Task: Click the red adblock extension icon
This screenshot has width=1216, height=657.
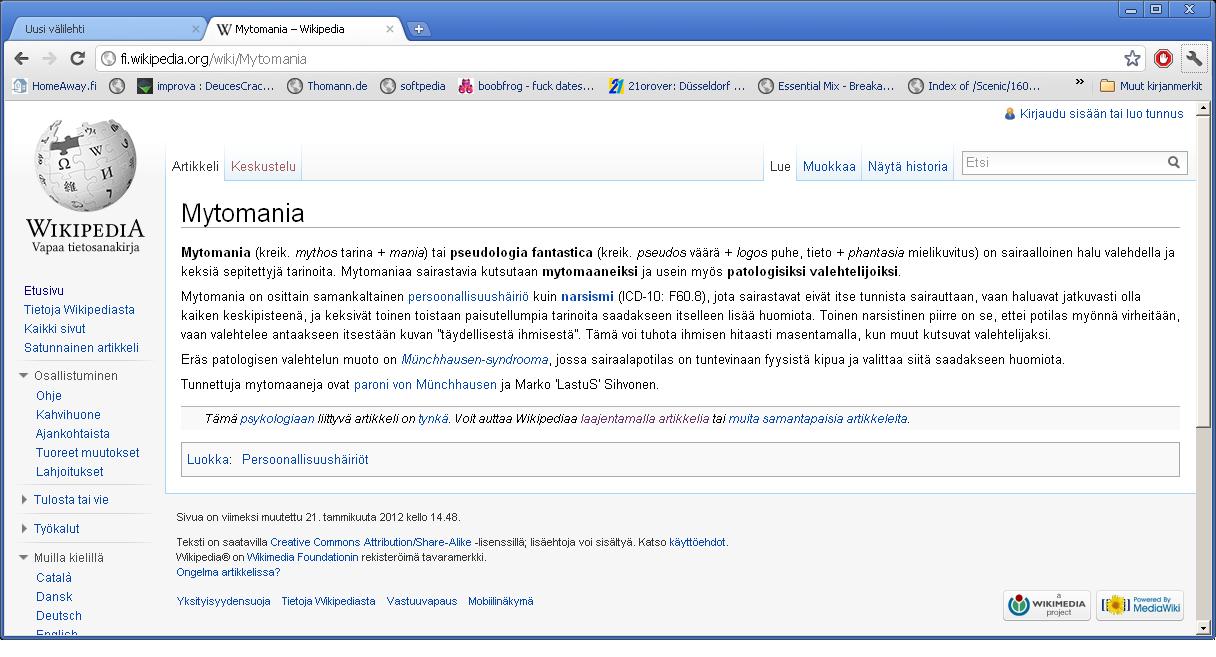Action: click(1163, 59)
